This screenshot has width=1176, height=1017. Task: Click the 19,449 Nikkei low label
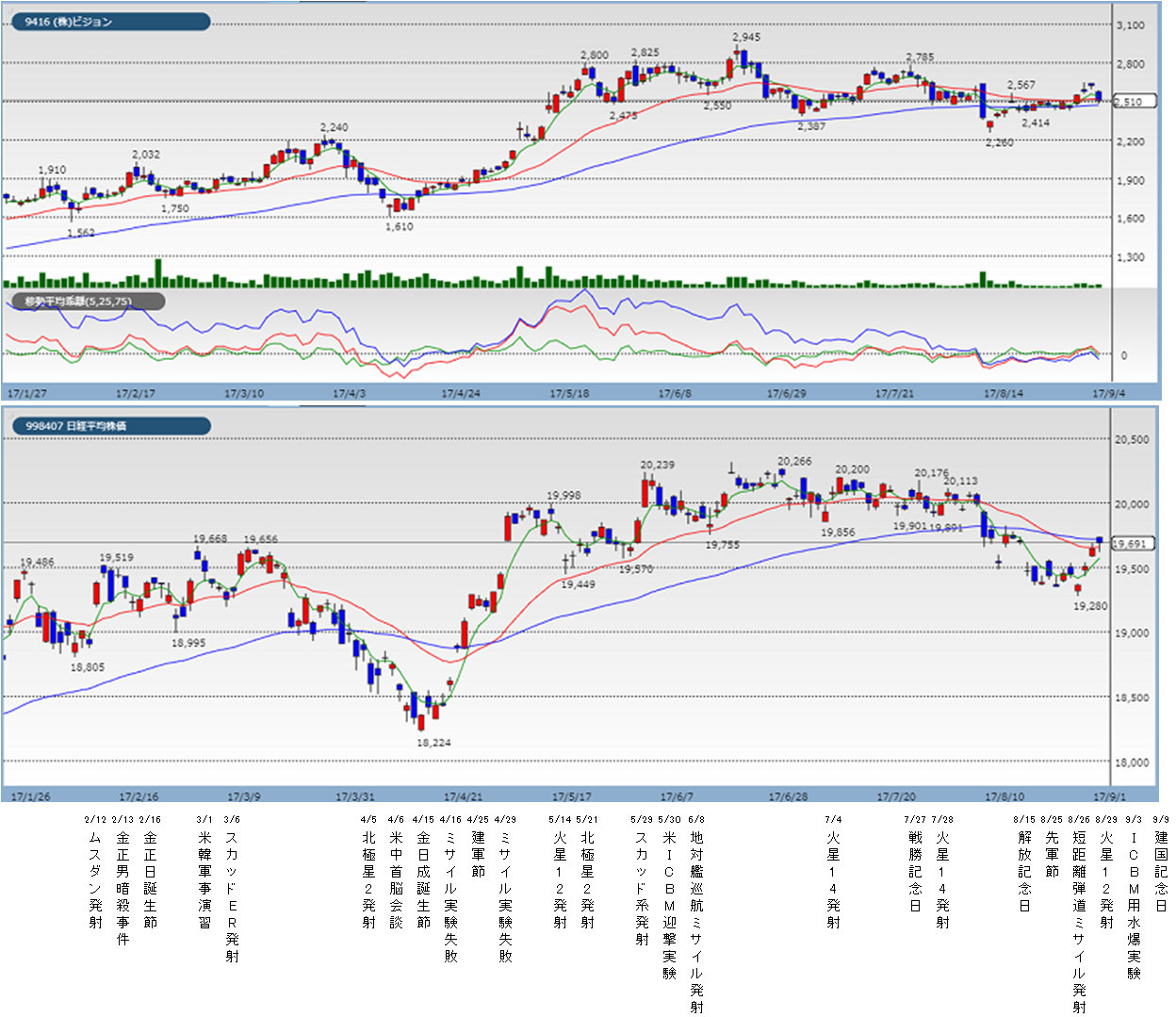point(578,584)
